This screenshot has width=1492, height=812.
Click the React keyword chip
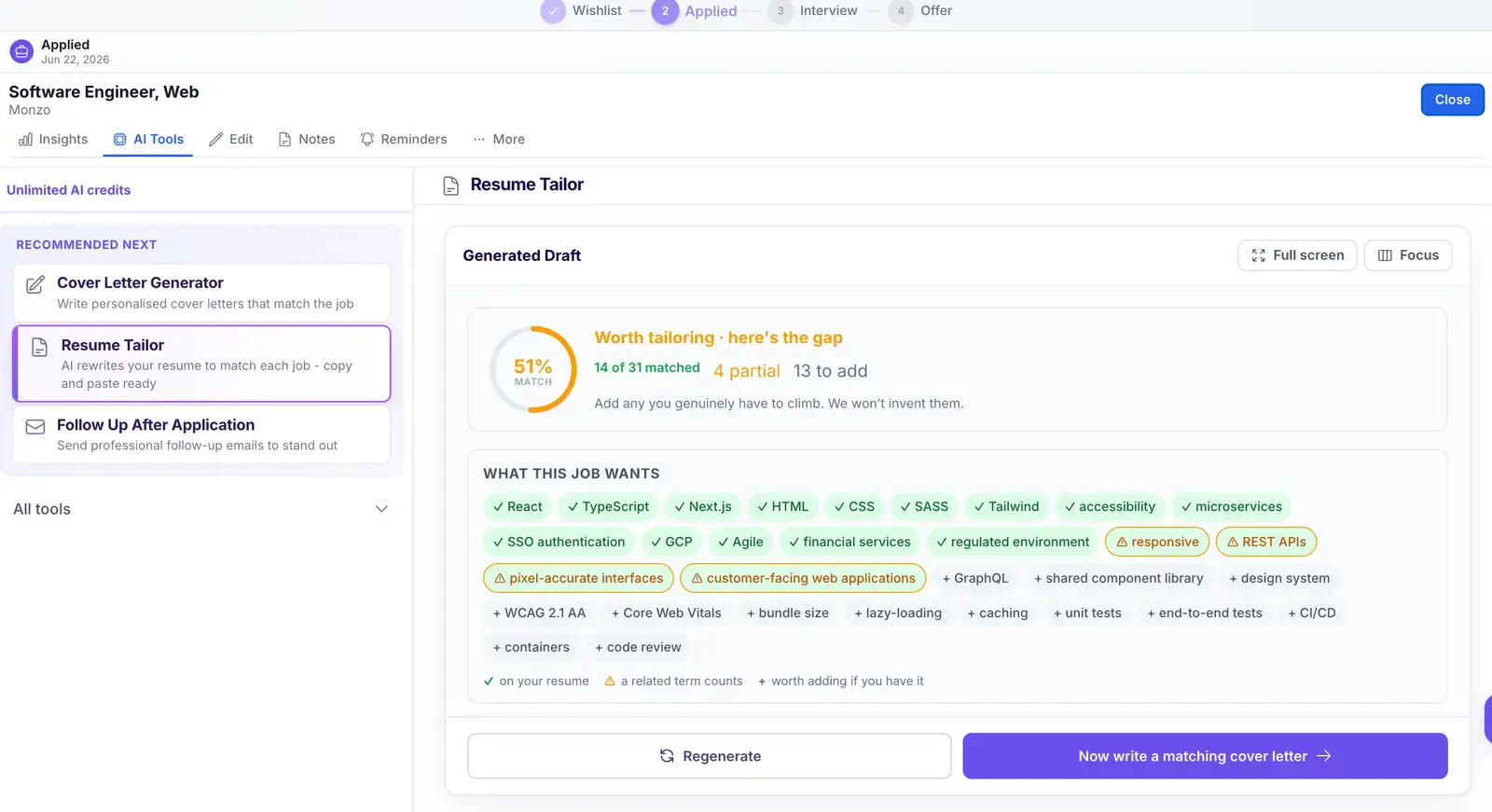[x=518, y=506]
